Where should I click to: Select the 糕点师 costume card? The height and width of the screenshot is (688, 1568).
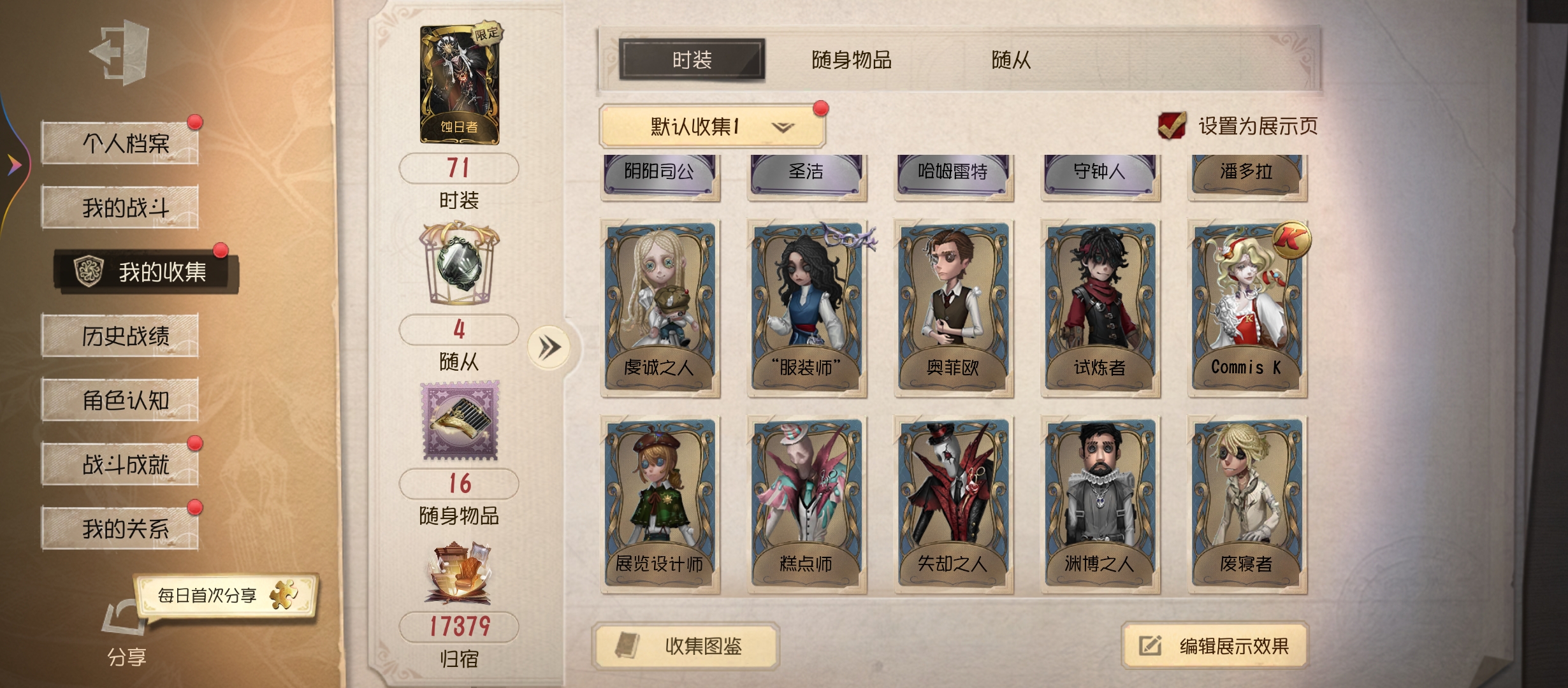(806, 505)
